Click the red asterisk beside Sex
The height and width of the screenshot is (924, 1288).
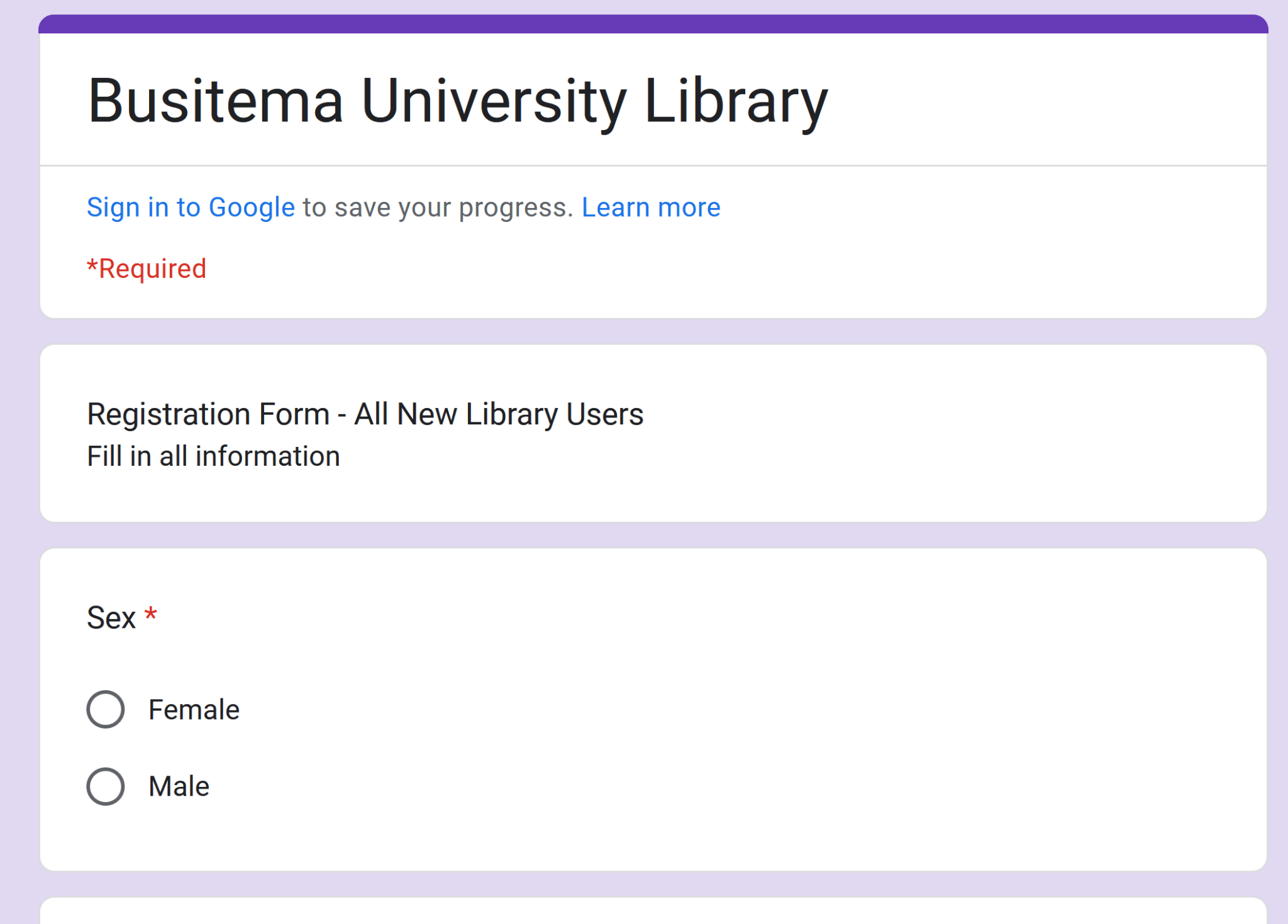(x=150, y=615)
